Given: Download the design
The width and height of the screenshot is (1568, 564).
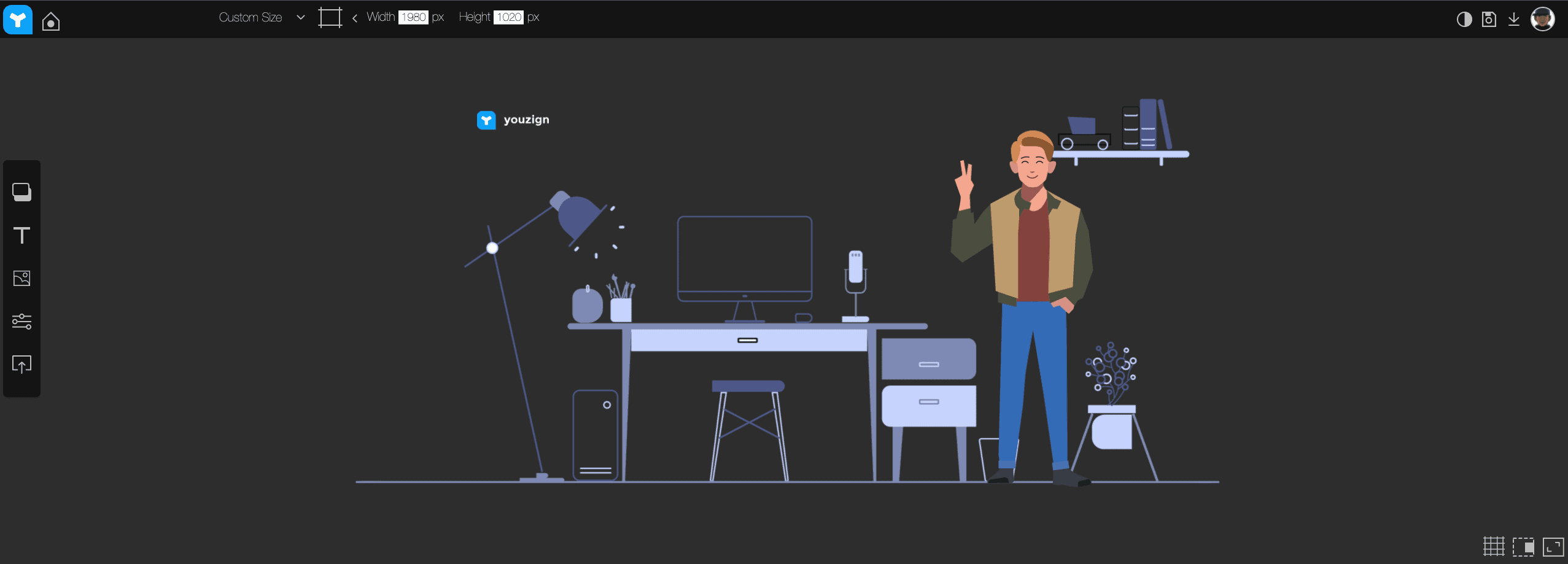Looking at the screenshot, I should [x=1514, y=20].
